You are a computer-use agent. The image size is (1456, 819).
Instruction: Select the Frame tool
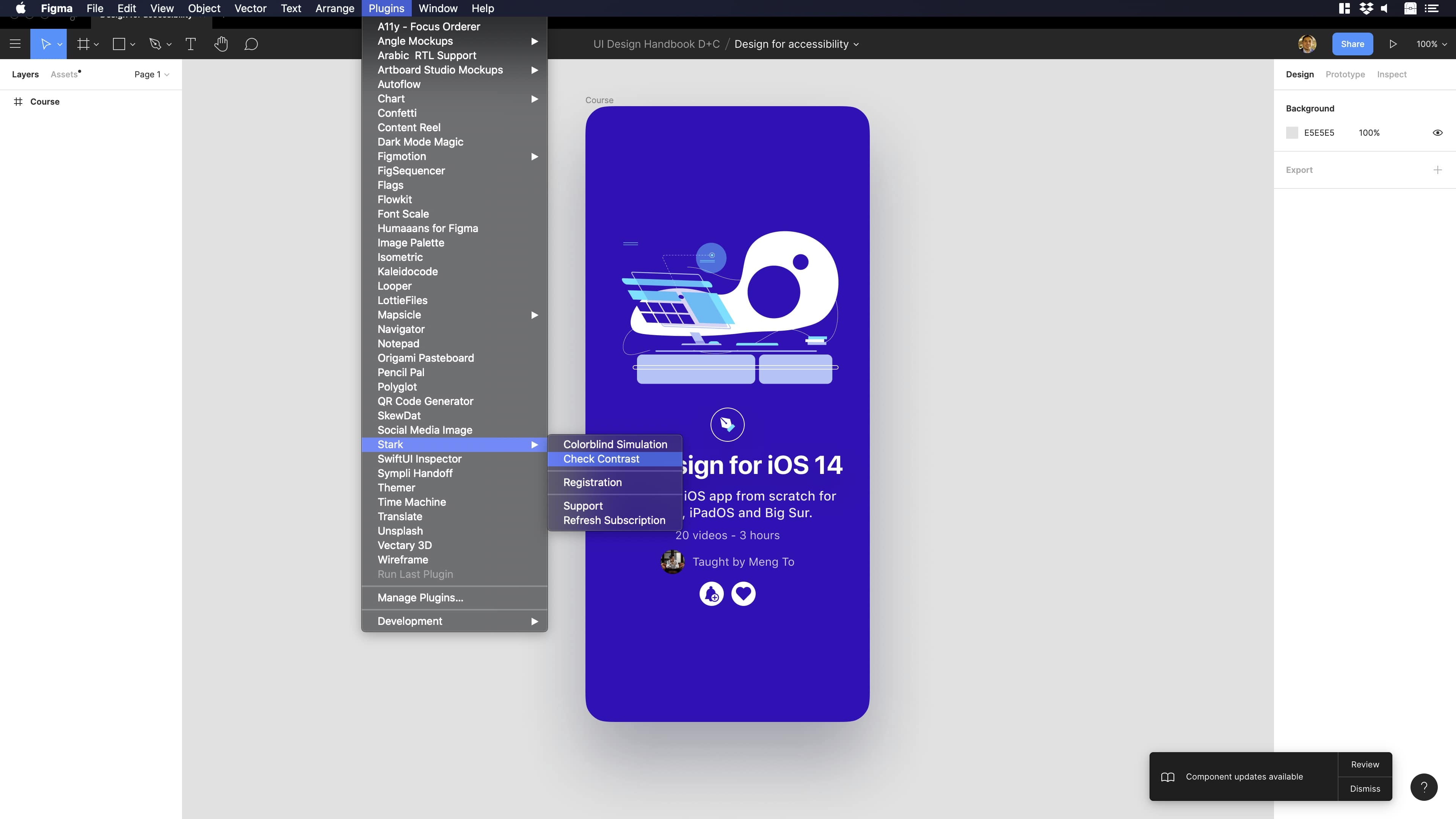83,44
